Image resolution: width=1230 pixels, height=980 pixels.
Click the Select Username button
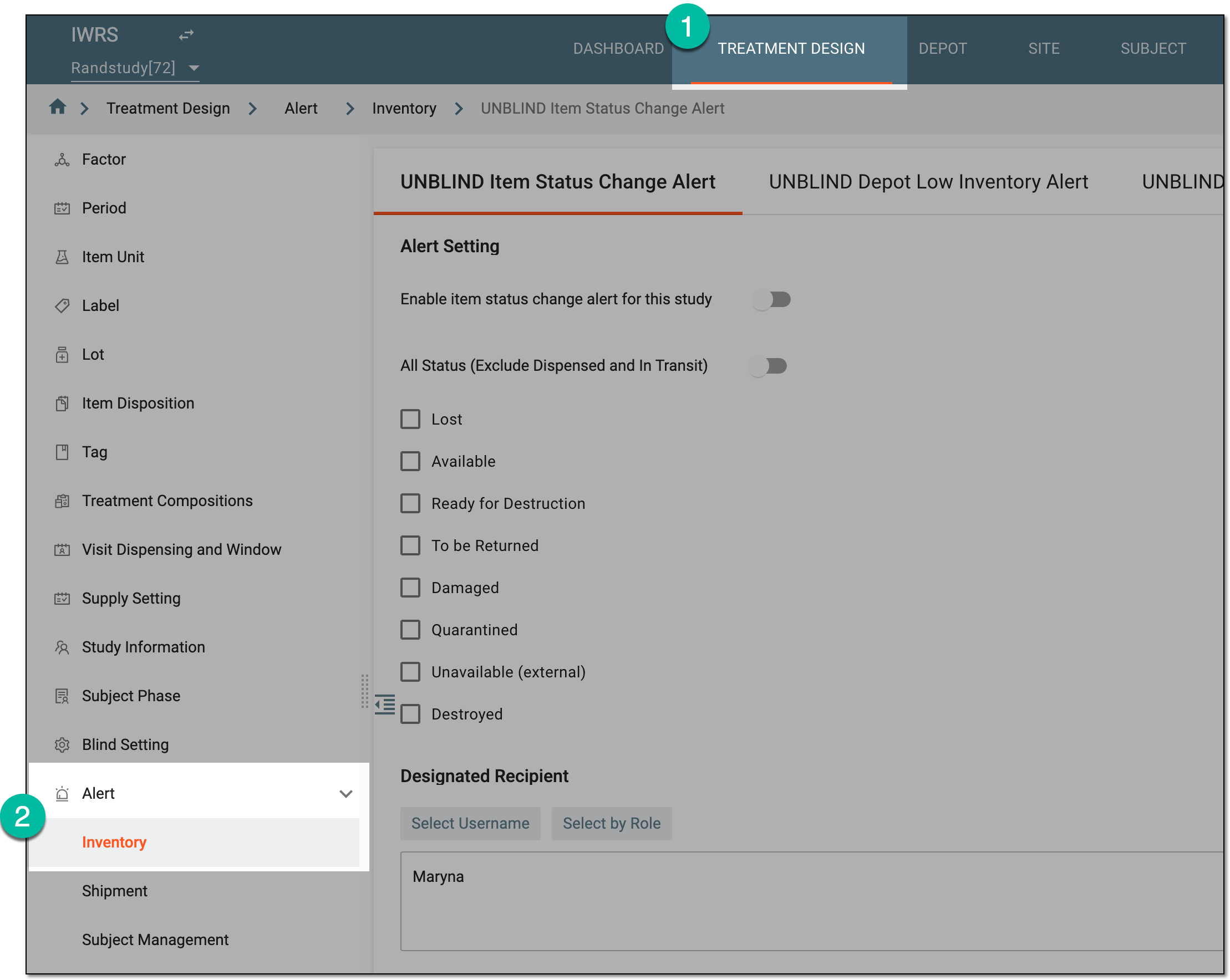pyautogui.click(x=470, y=824)
